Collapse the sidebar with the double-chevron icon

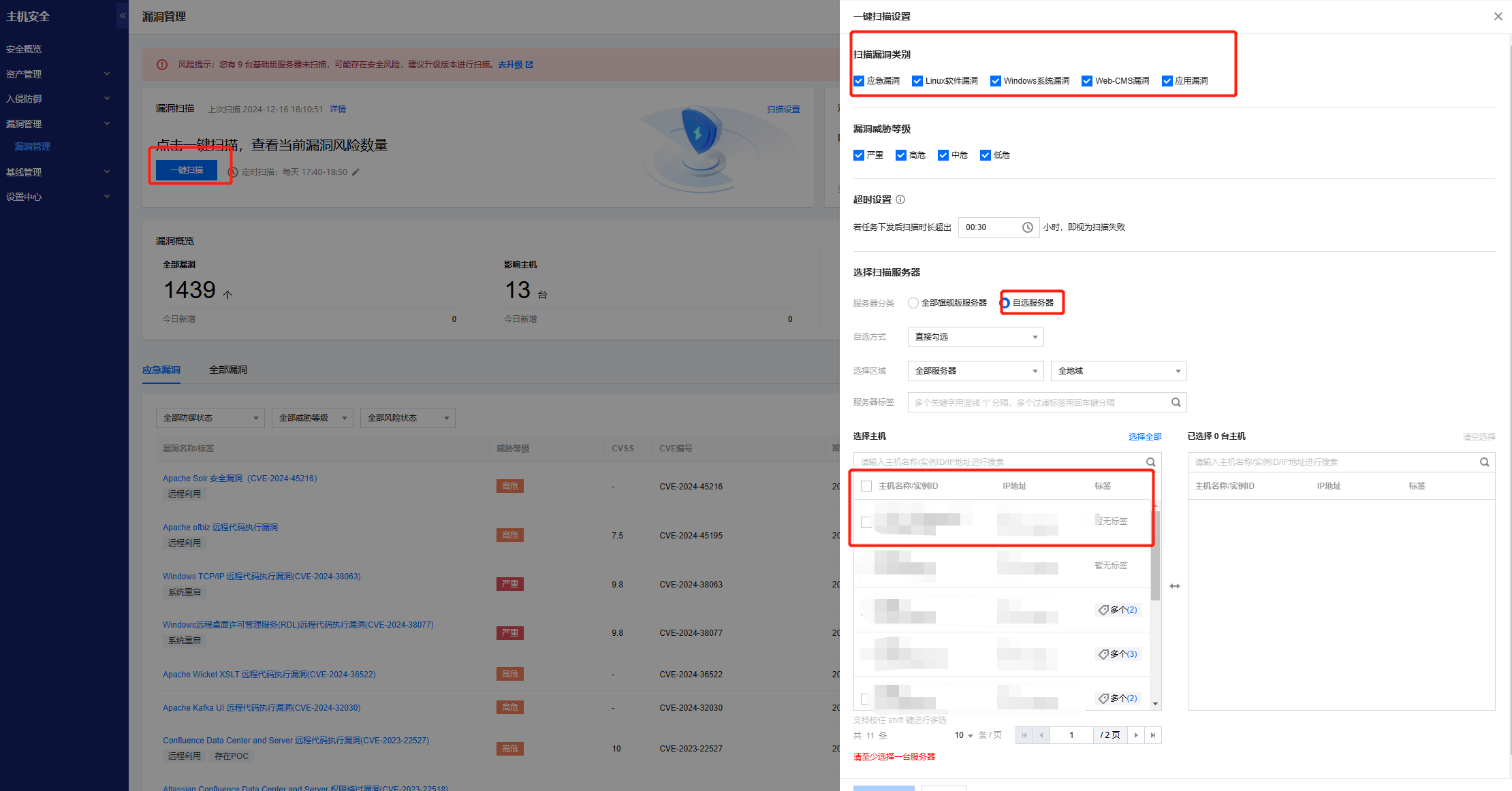123,16
